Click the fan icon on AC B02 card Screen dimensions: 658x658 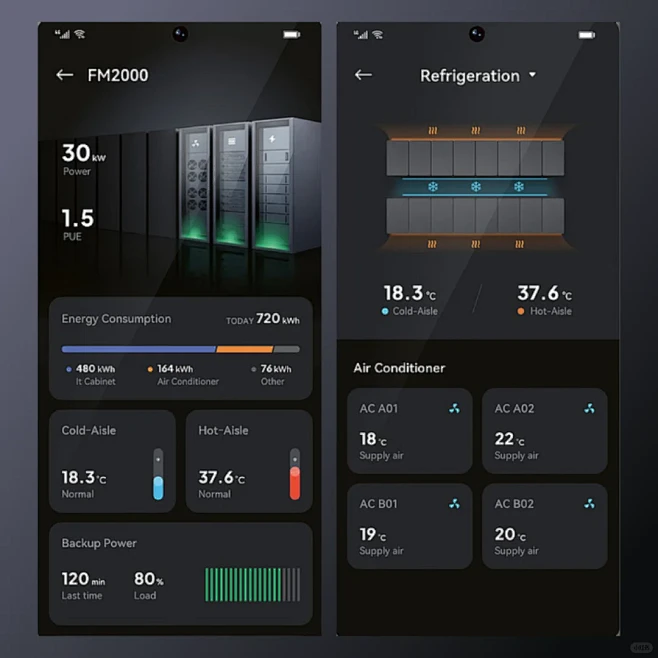589,503
